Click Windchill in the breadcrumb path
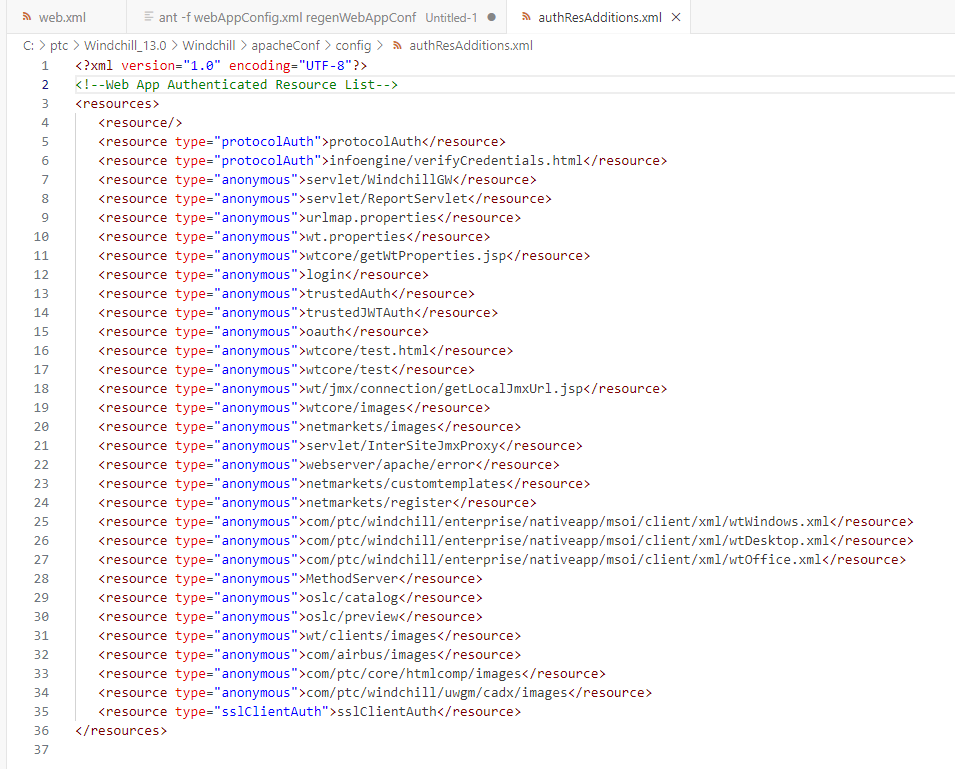The height and width of the screenshot is (769, 955). 209,45
